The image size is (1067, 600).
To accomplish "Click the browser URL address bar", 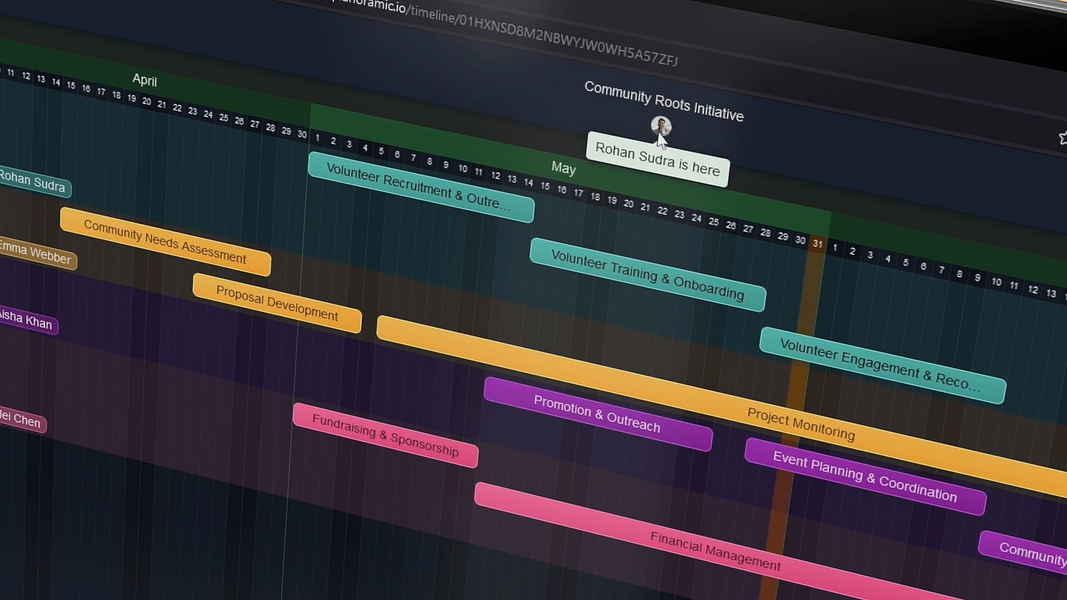I will [504, 31].
